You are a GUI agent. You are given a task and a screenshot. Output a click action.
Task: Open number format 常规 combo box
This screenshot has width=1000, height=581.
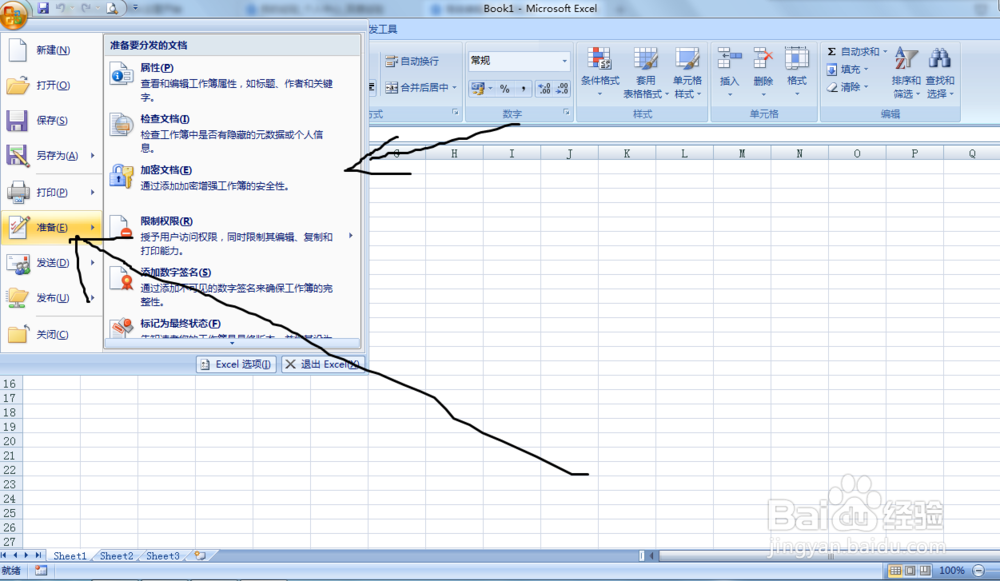tap(518, 61)
